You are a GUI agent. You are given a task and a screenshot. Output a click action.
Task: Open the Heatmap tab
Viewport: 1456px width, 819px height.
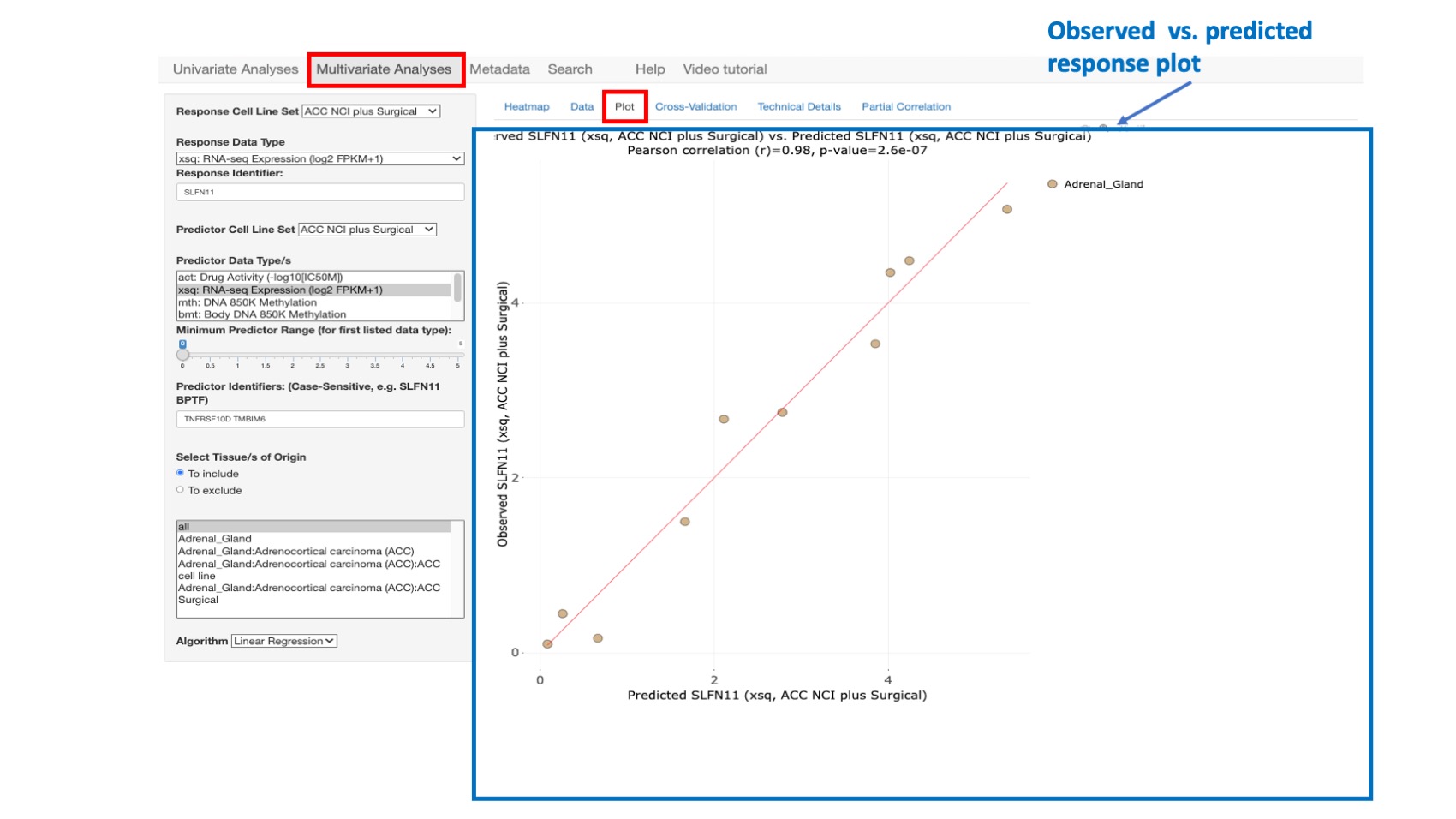(526, 106)
